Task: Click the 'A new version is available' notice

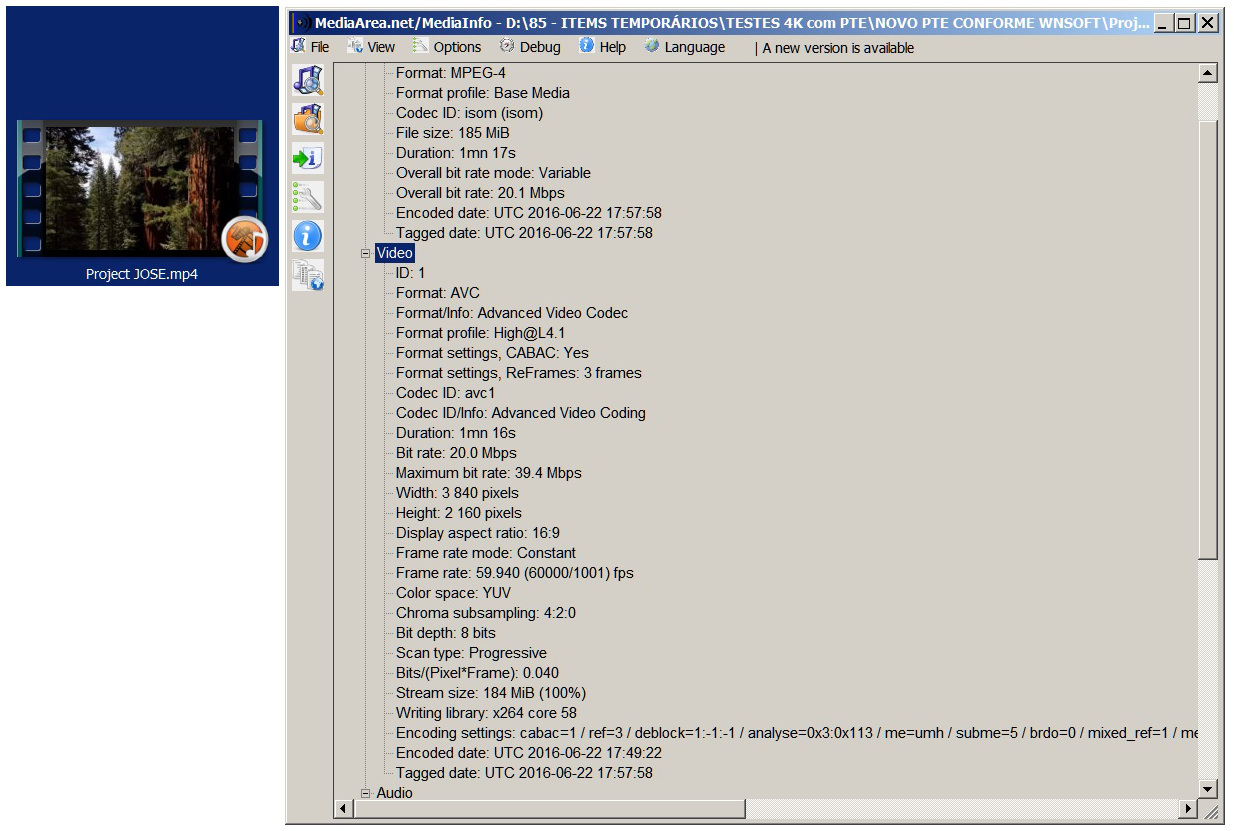Action: coord(838,48)
